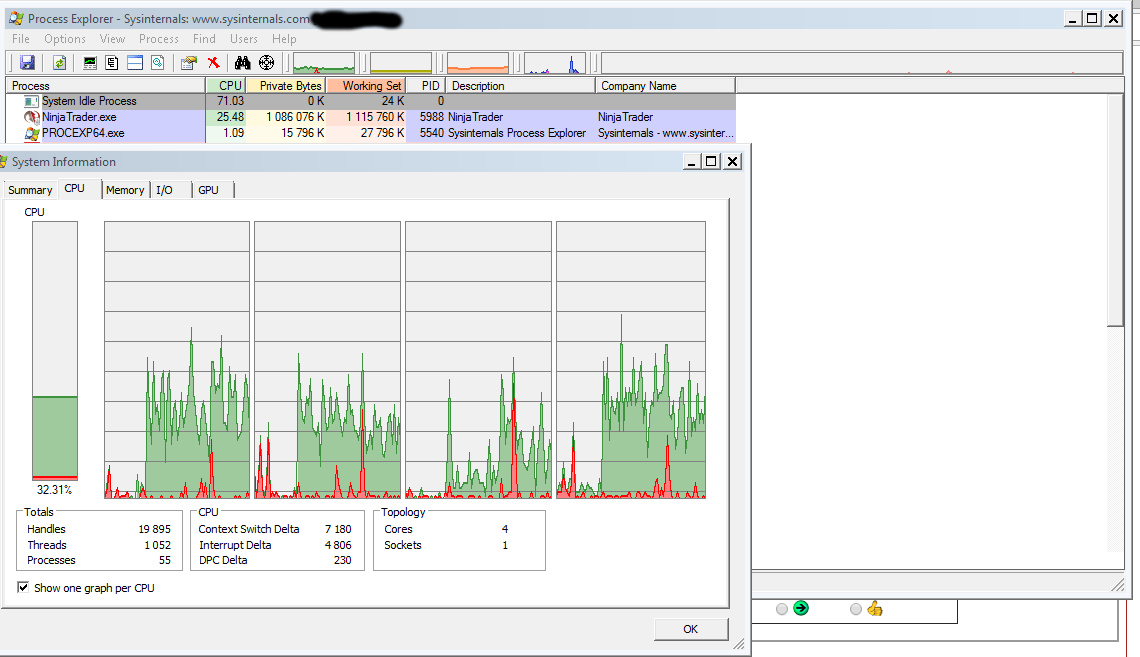1140x657 pixels.
Task: Open the Help menu
Action: click(284, 39)
